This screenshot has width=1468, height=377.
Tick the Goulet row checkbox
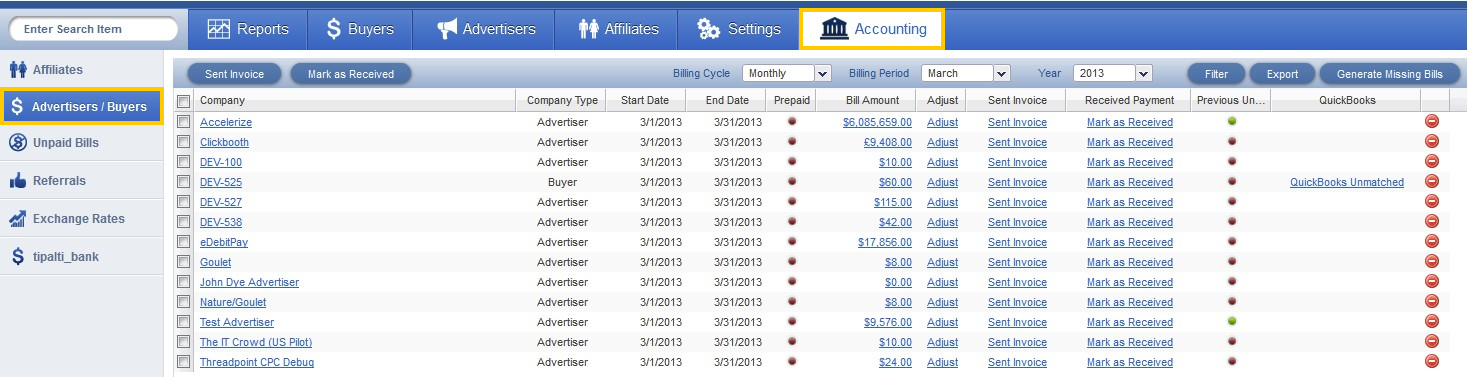(183, 262)
